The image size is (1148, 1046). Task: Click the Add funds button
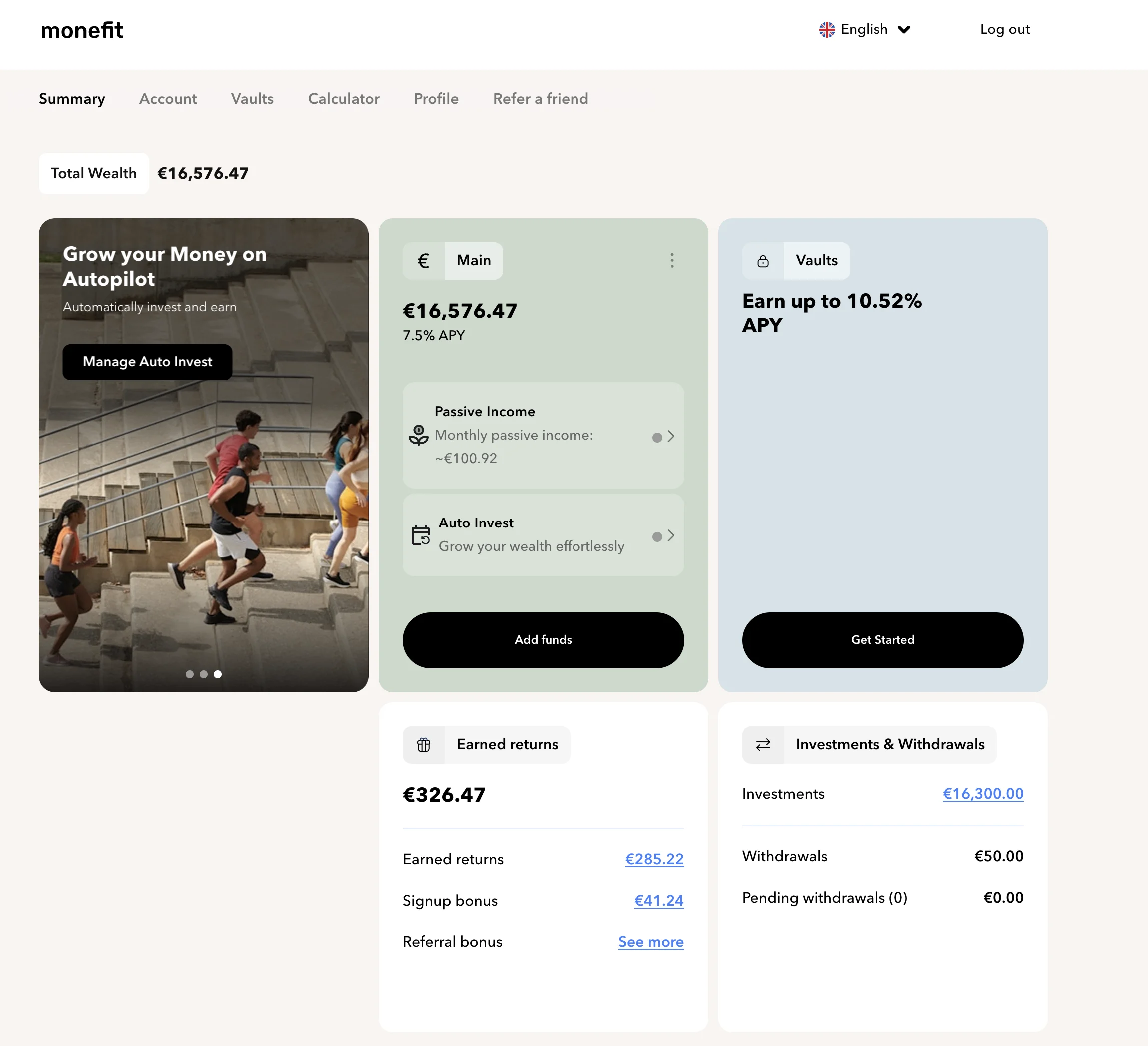(x=543, y=640)
